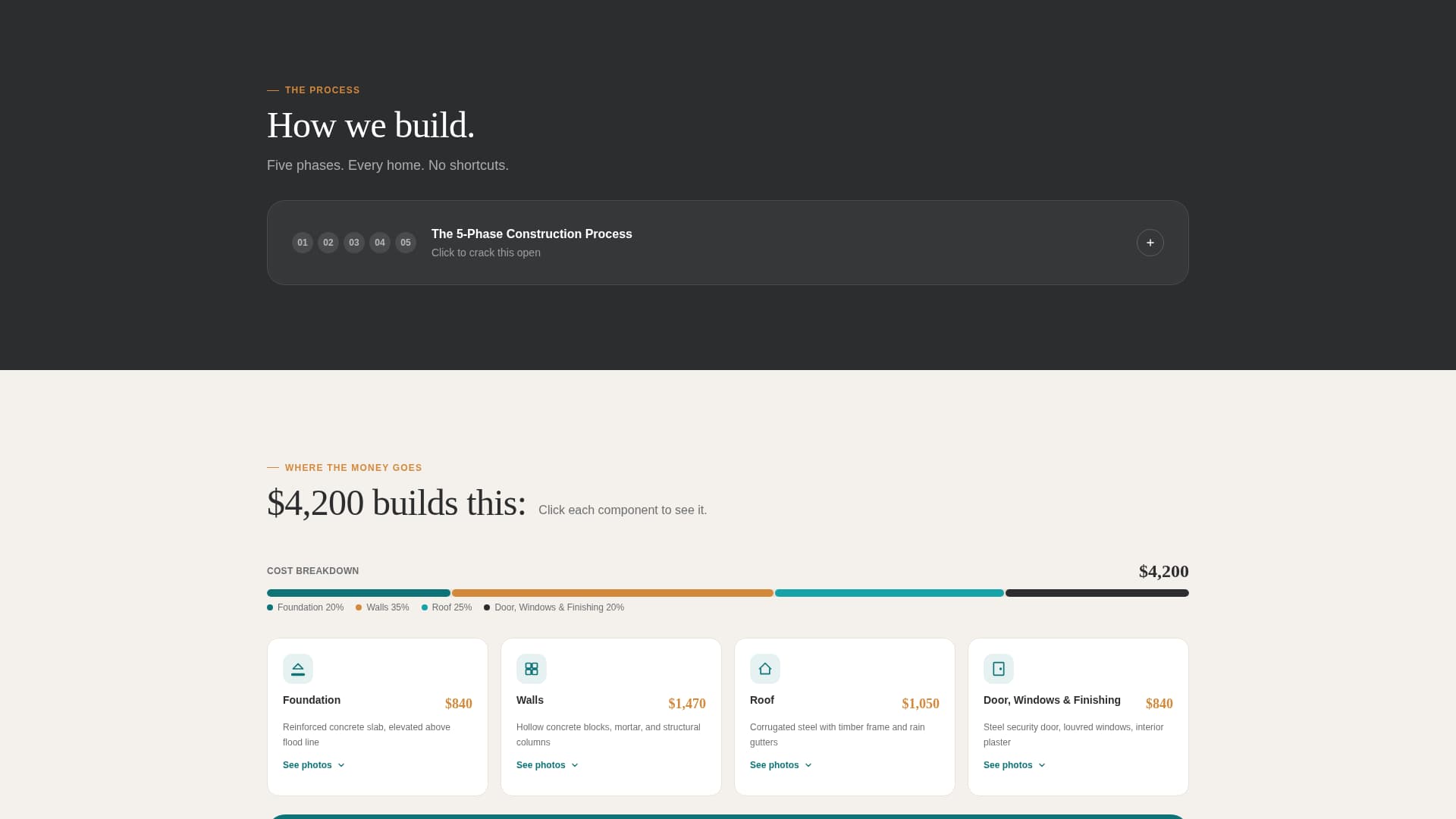The width and height of the screenshot is (1456, 819).
Task: Click the Door, Windows & Finishing icon
Action: pos(999,669)
